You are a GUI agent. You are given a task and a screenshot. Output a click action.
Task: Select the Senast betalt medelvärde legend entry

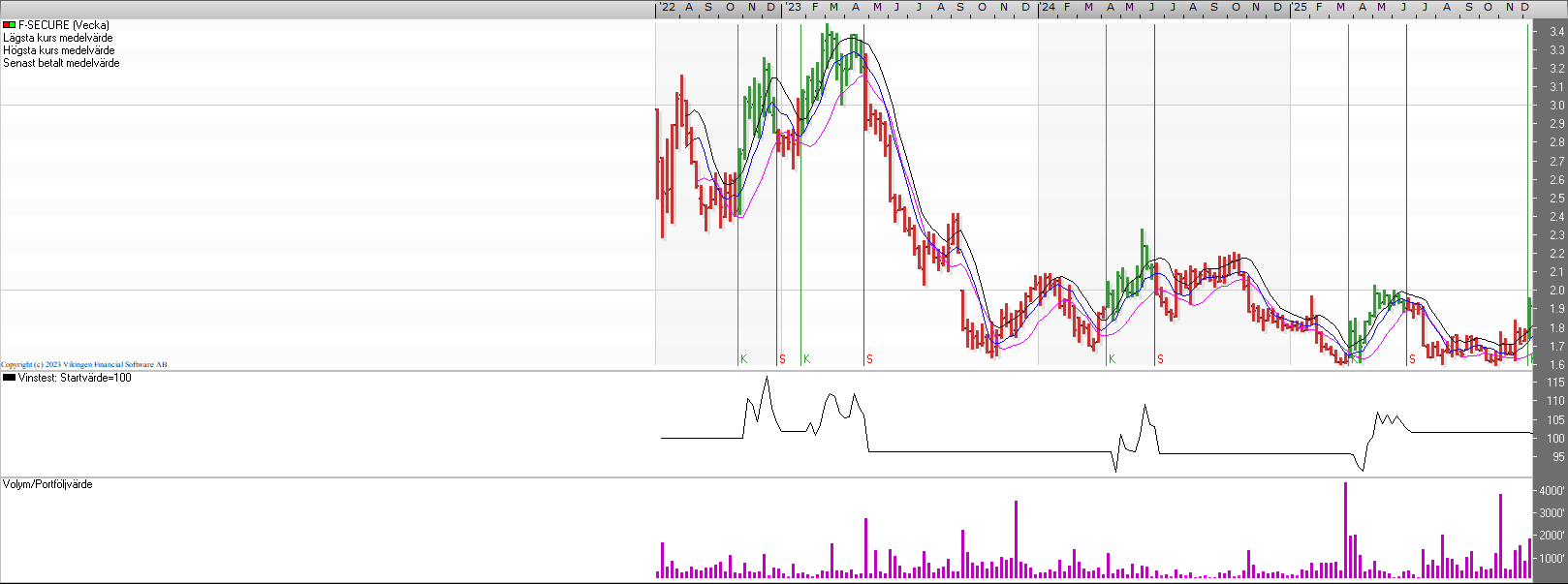tap(62, 63)
